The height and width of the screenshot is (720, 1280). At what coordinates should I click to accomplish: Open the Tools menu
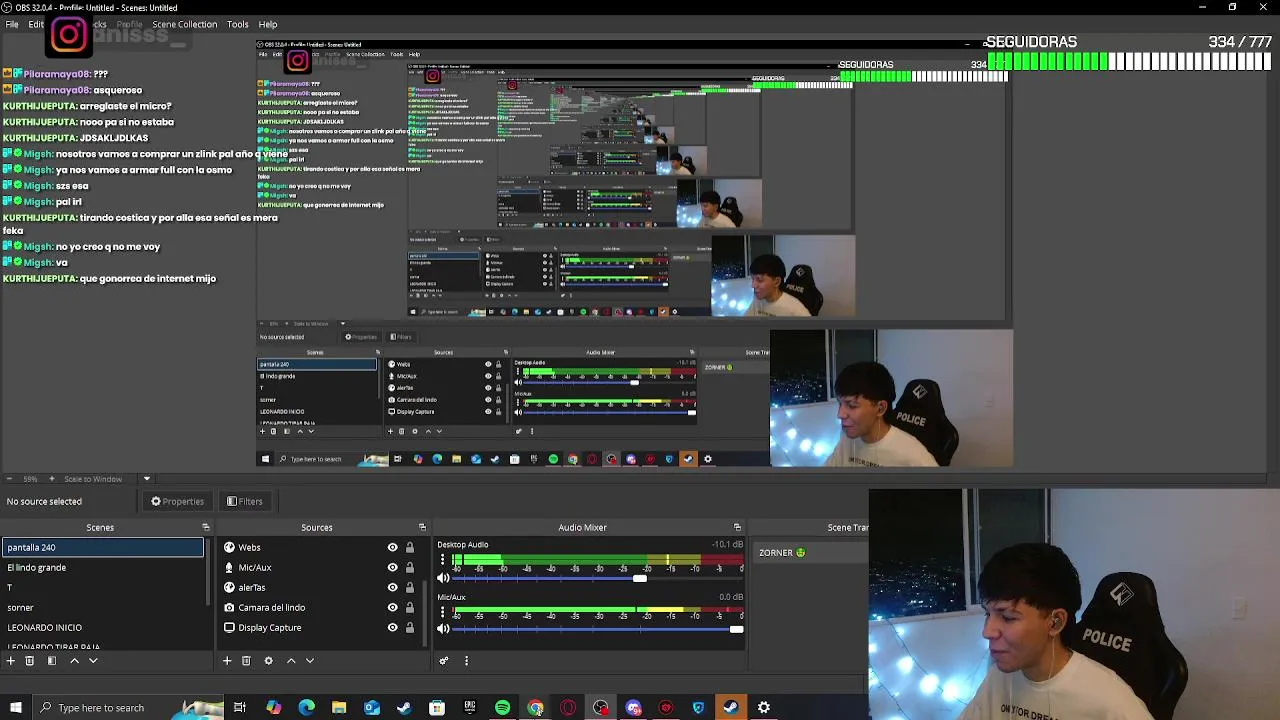[x=238, y=24]
